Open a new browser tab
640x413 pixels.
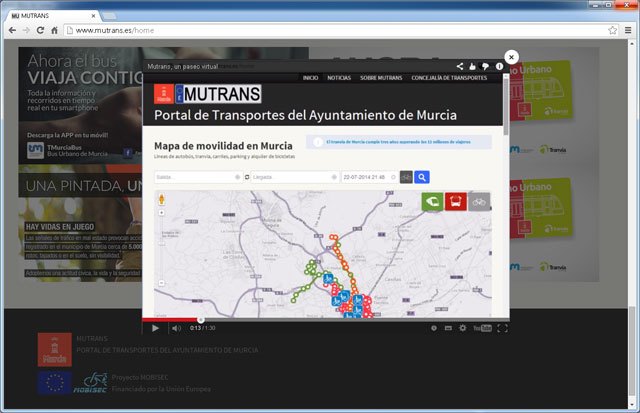pos(110,14)
